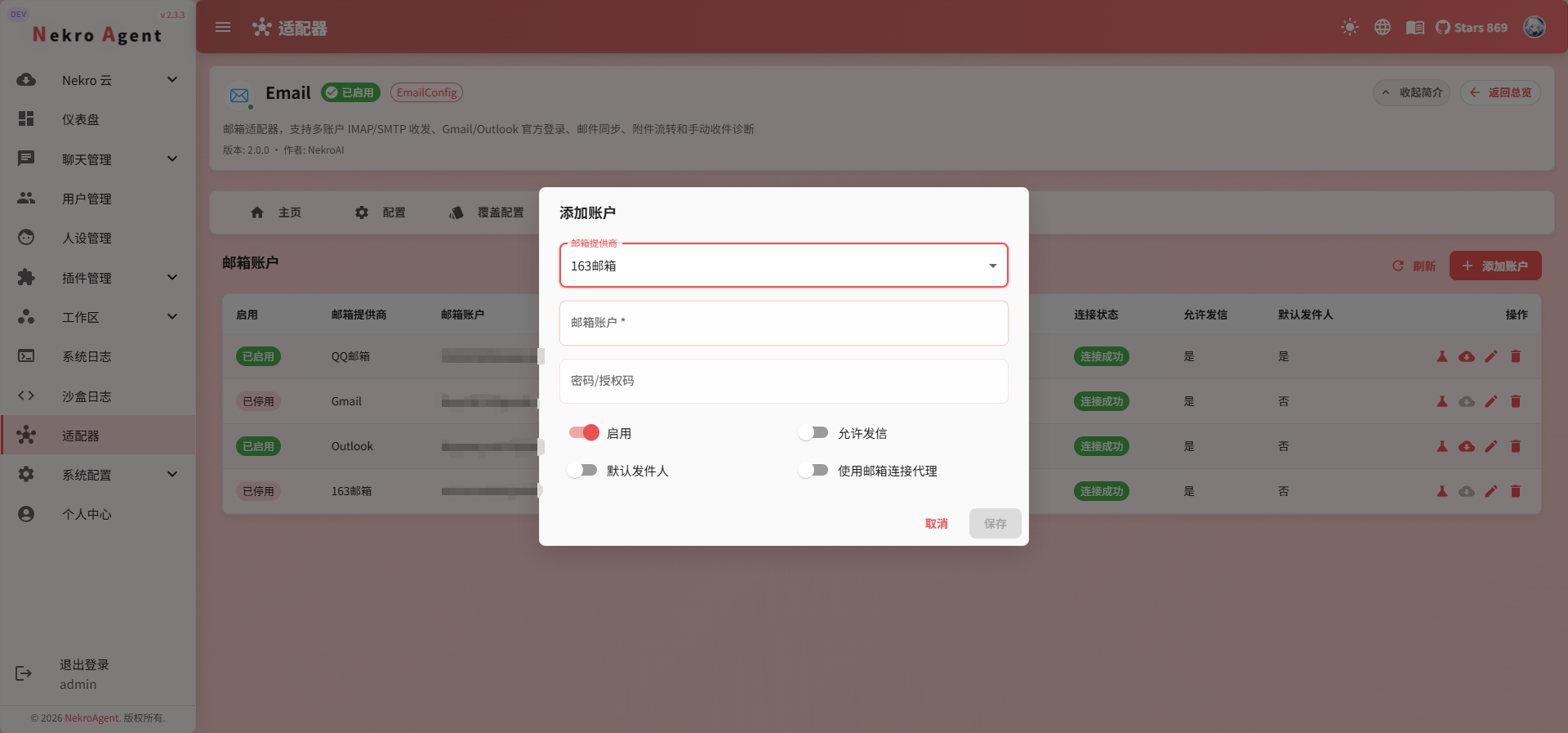This screenshot has height=733, width=1568.
Task: Click the EmailConfig chip
Action: coord(426,92)
